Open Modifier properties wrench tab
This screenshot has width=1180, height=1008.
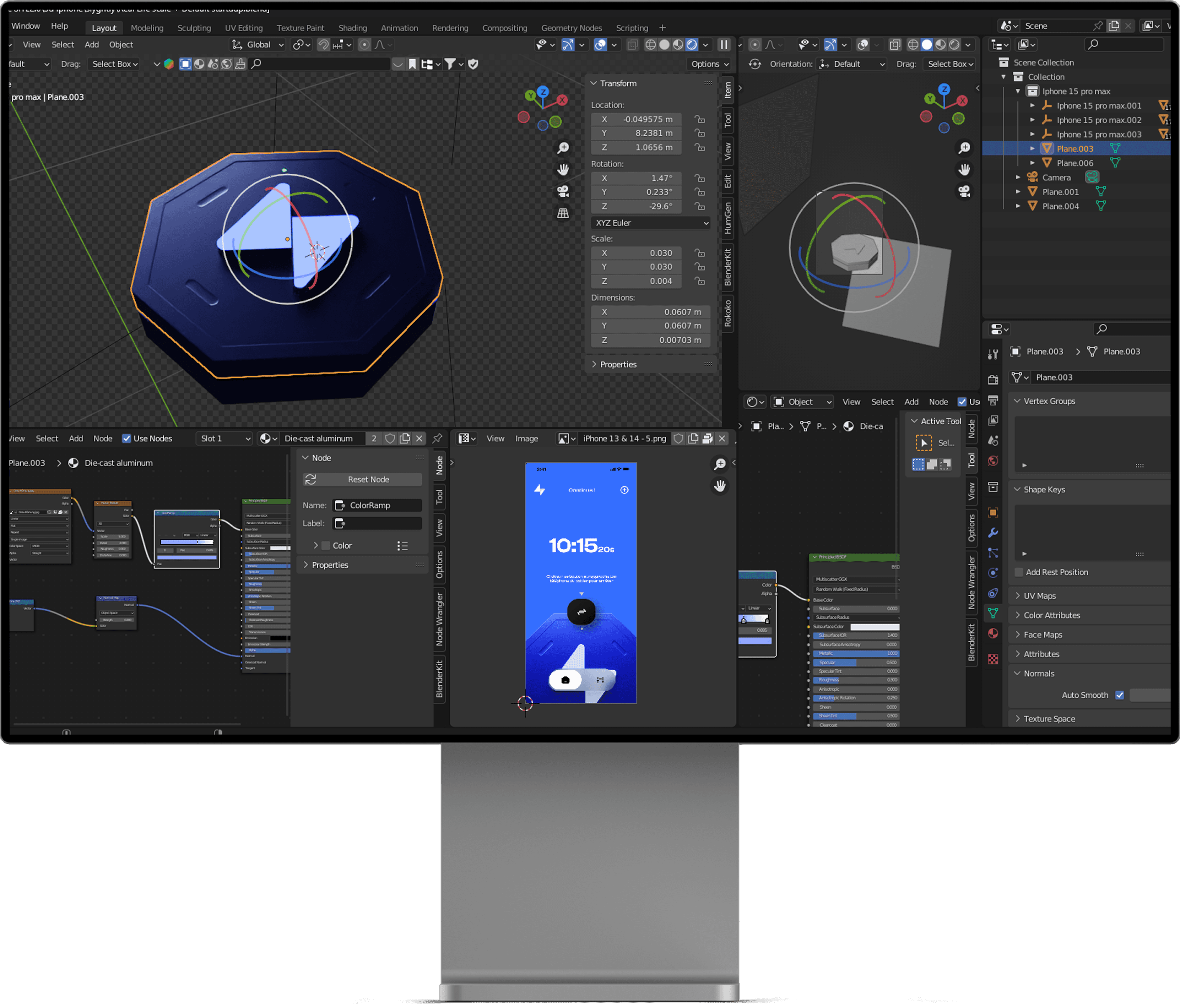[993, 533]
